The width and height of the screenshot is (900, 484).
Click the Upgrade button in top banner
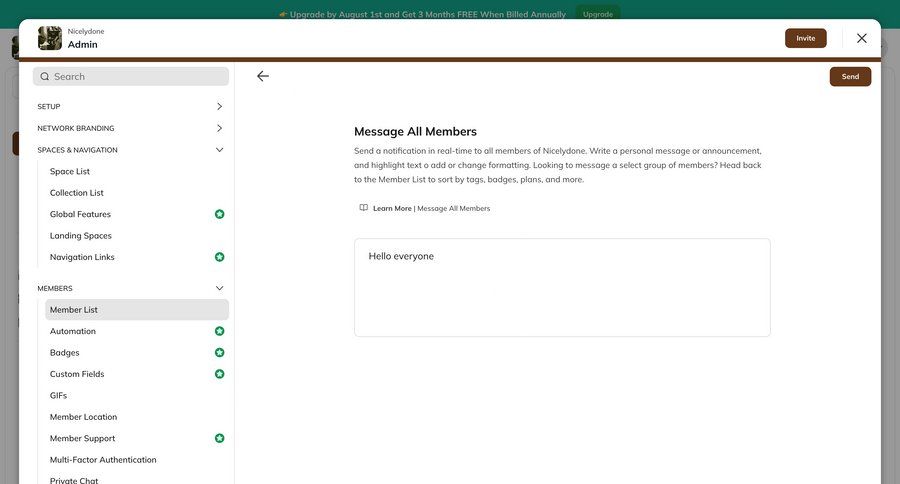tap(598, 14)
